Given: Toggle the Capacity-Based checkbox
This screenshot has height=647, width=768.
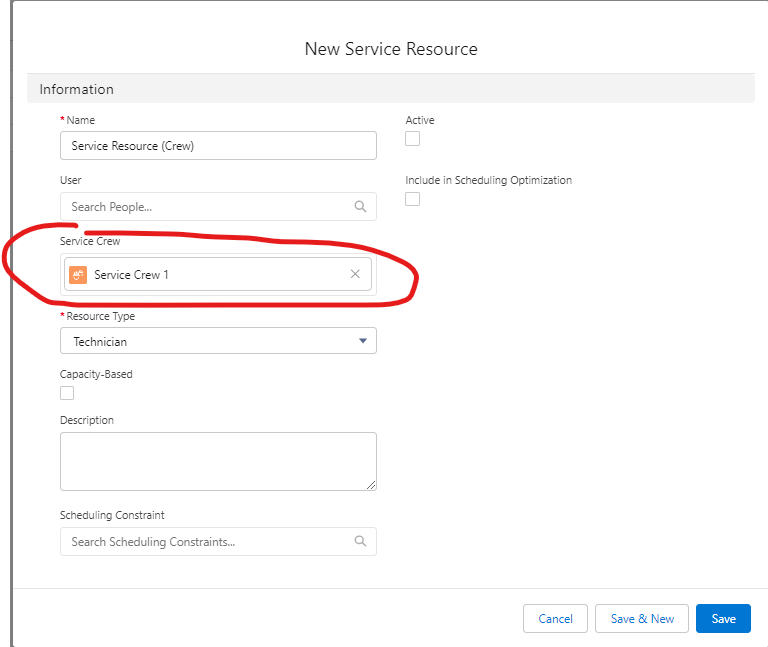Looking at the screenshot, I should tap(67, 393).
